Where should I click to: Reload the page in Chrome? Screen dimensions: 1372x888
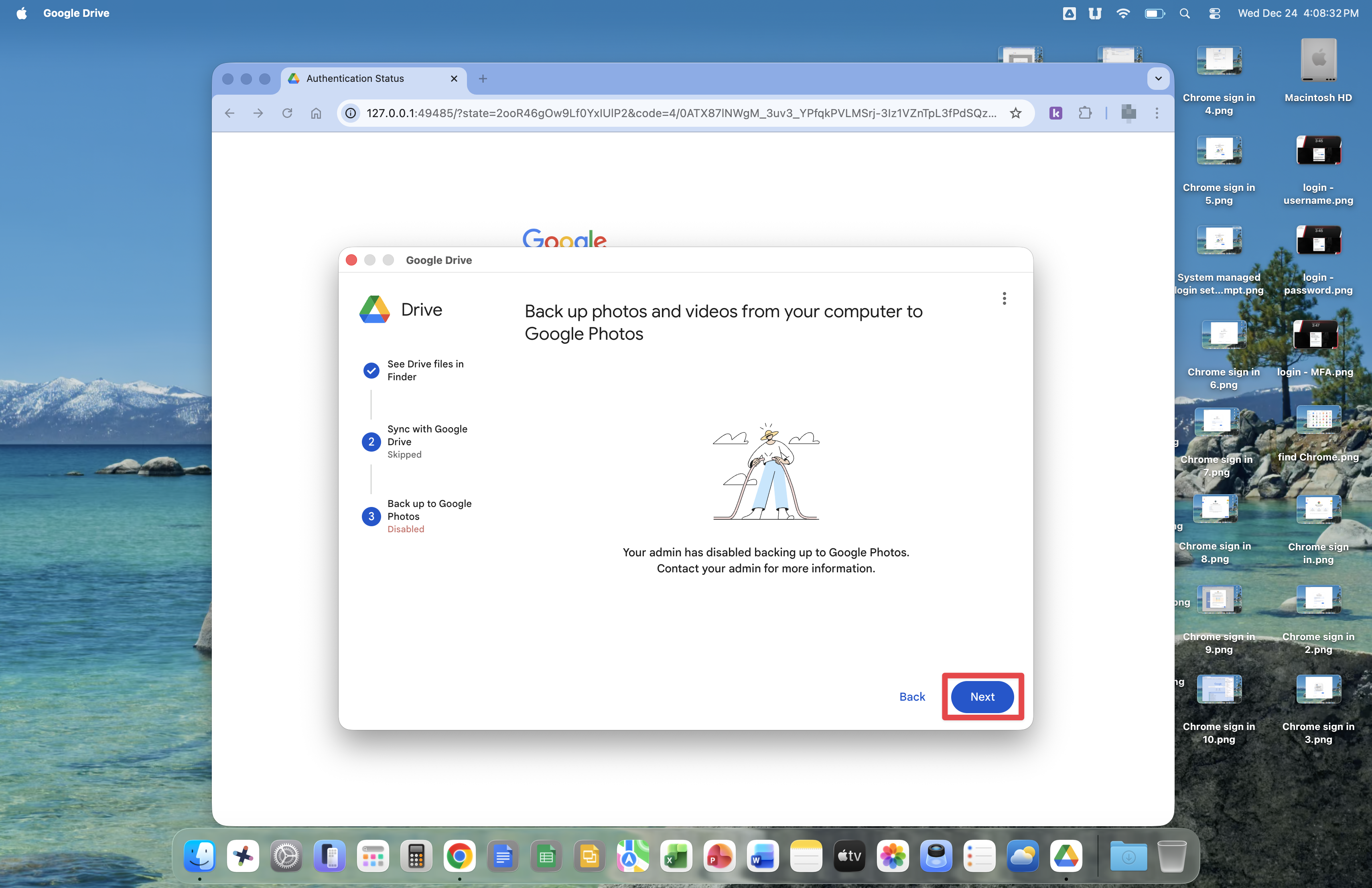pos(287,113)
